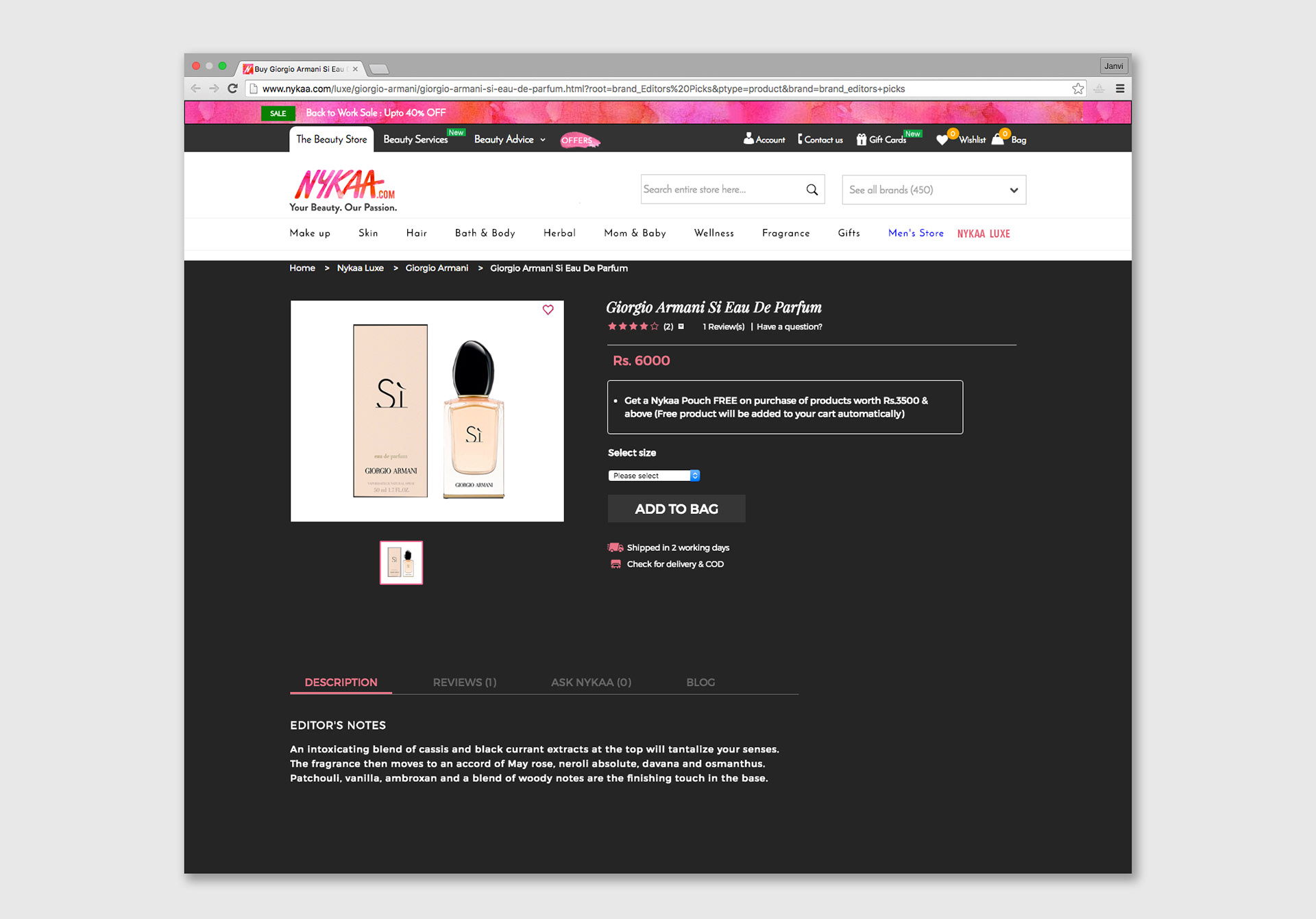This screenshot has height=919, width=1316.
Task: Click Check for delivery & COD
Action: 675,564
